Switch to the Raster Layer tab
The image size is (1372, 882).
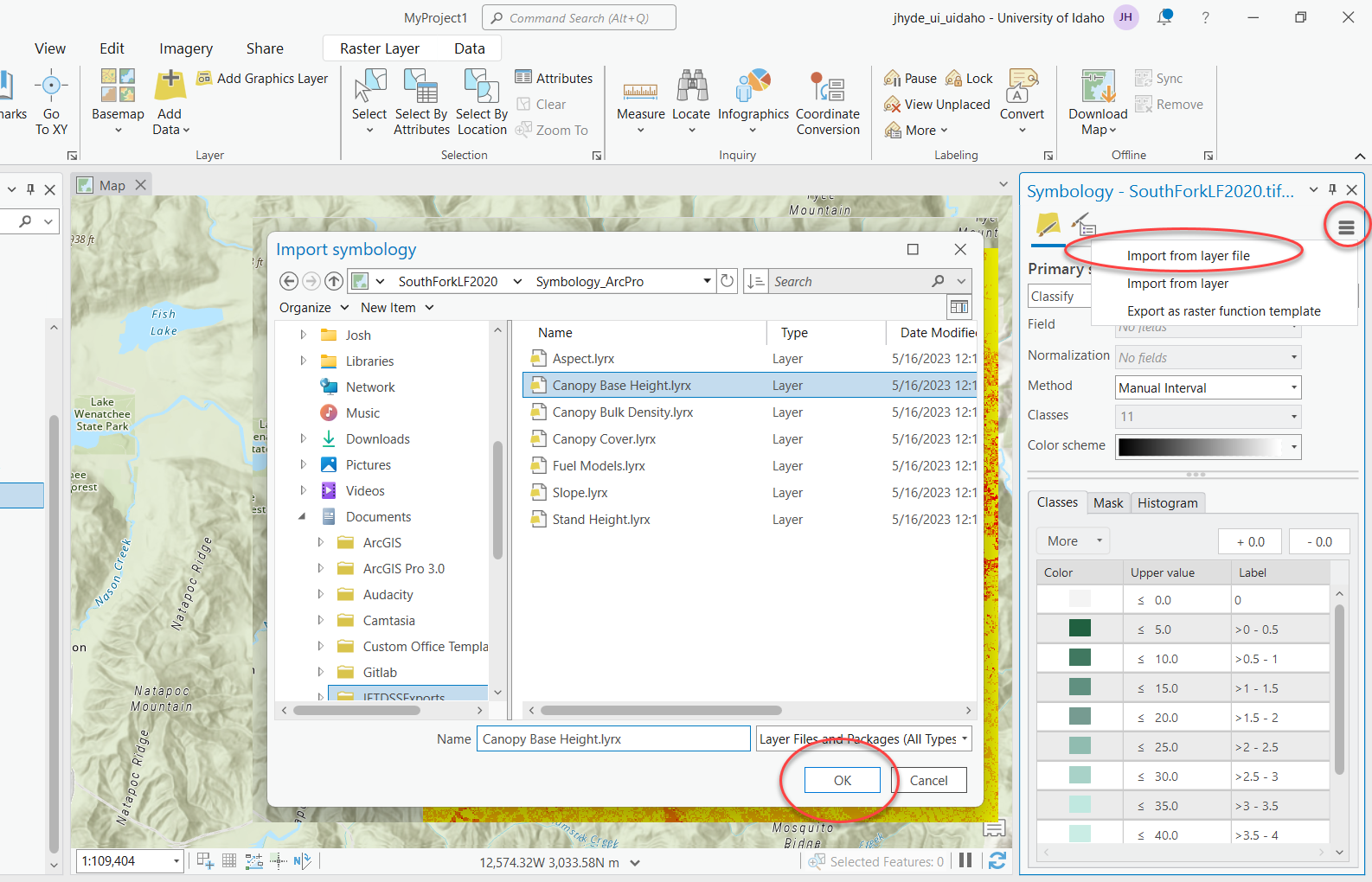click(380, 48)
